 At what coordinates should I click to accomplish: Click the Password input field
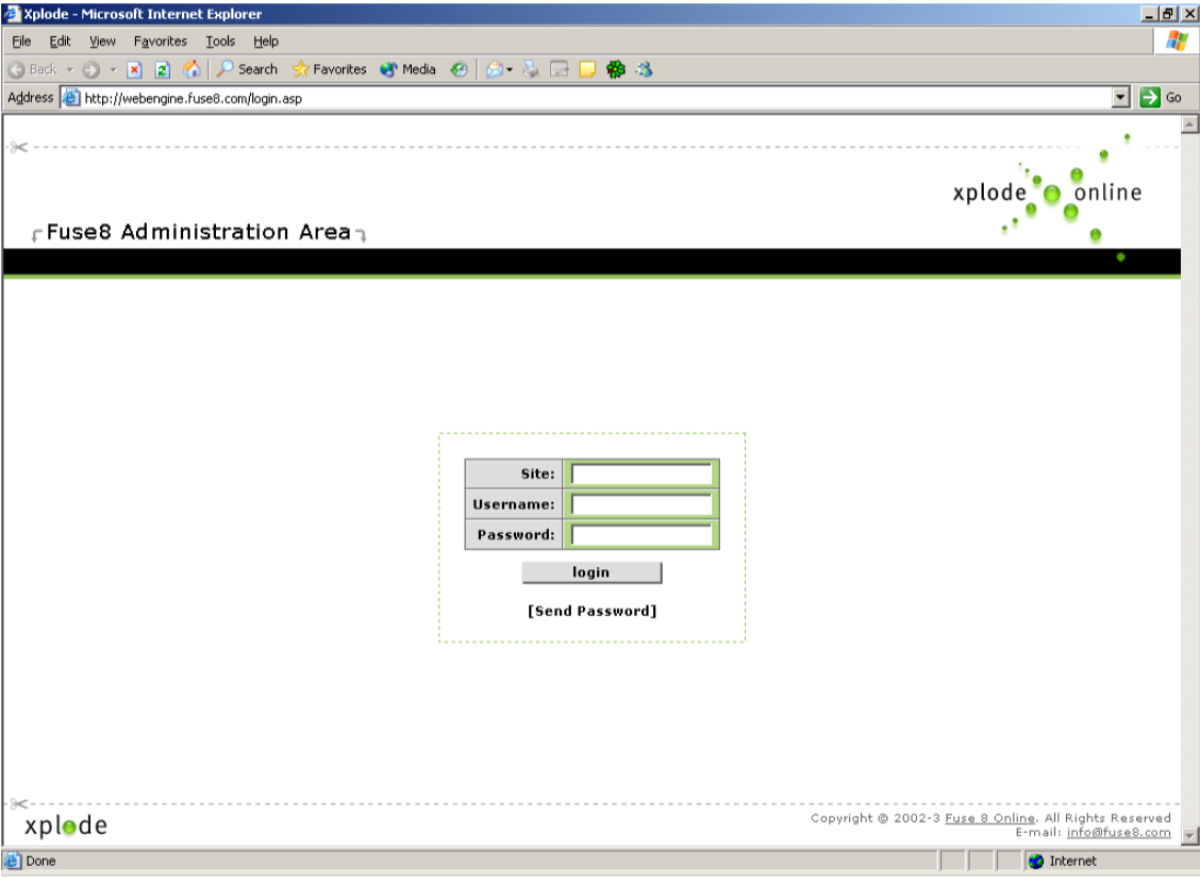click(641, 535)
